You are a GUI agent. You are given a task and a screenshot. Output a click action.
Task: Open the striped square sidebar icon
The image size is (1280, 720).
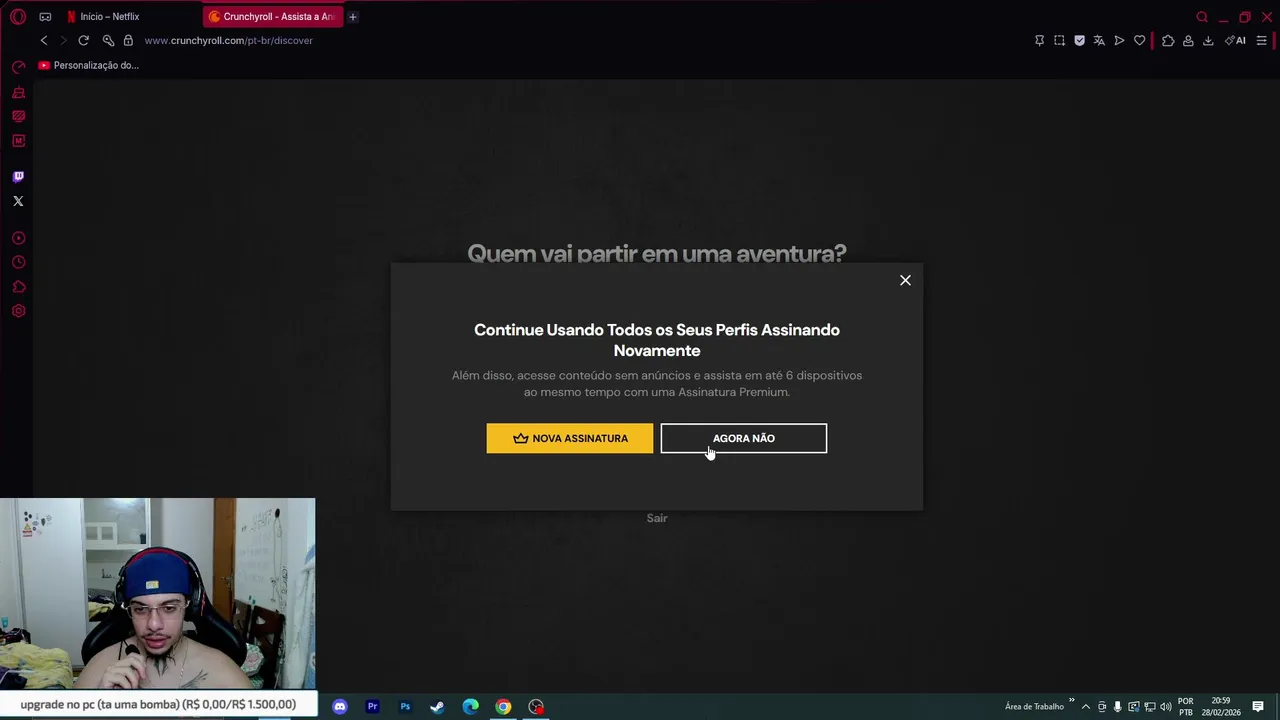pos(18,116)
